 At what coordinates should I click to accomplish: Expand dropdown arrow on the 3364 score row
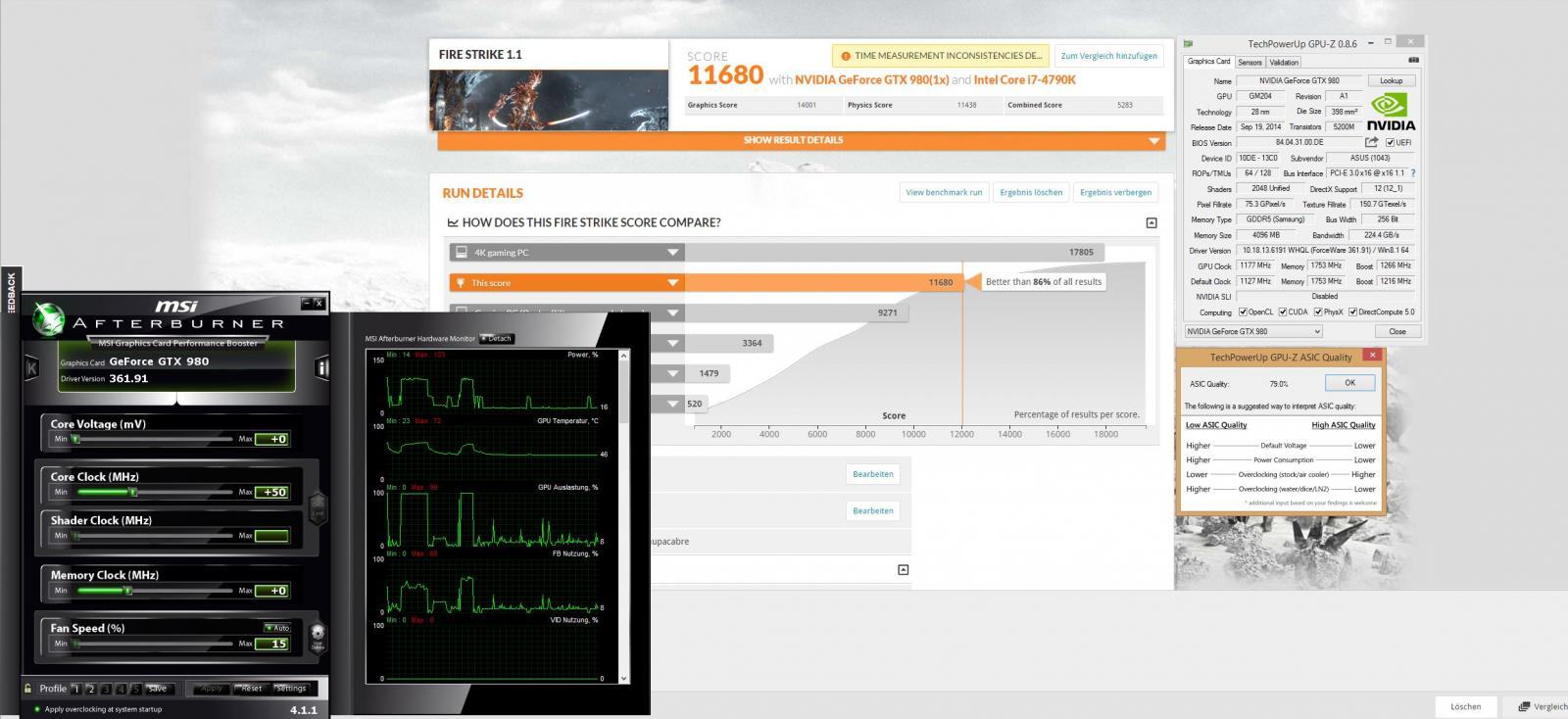pos(672,344)
